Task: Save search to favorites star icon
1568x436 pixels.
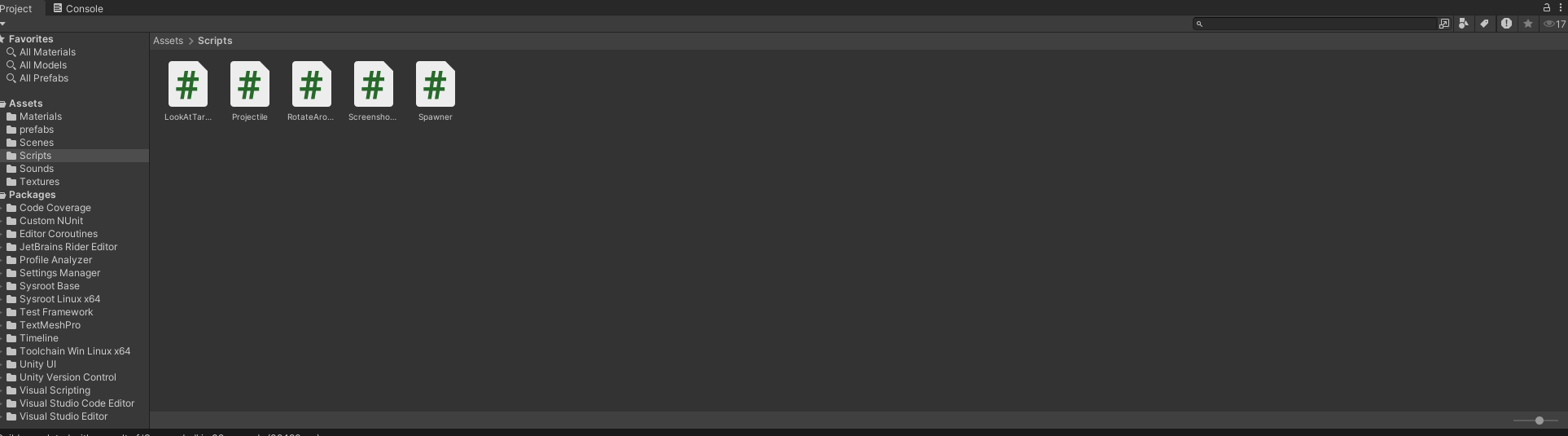Action: [1528, 24]
